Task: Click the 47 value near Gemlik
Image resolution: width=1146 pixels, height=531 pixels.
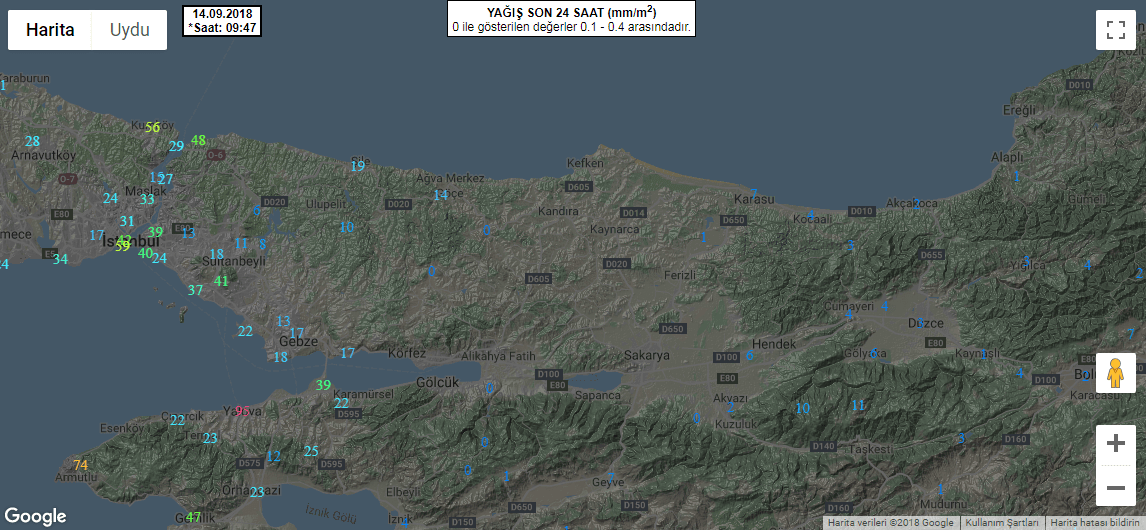Action: click(x=193, y=517)
